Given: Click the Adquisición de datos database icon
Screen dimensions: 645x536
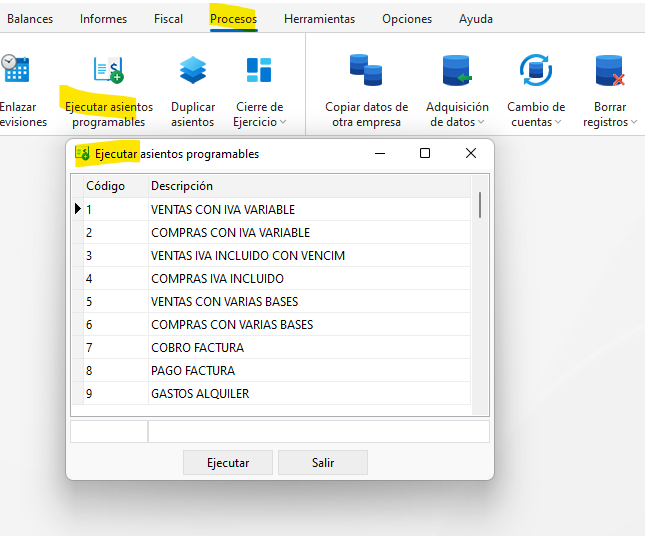Looking at the screenshot, I should pos(457,70).
